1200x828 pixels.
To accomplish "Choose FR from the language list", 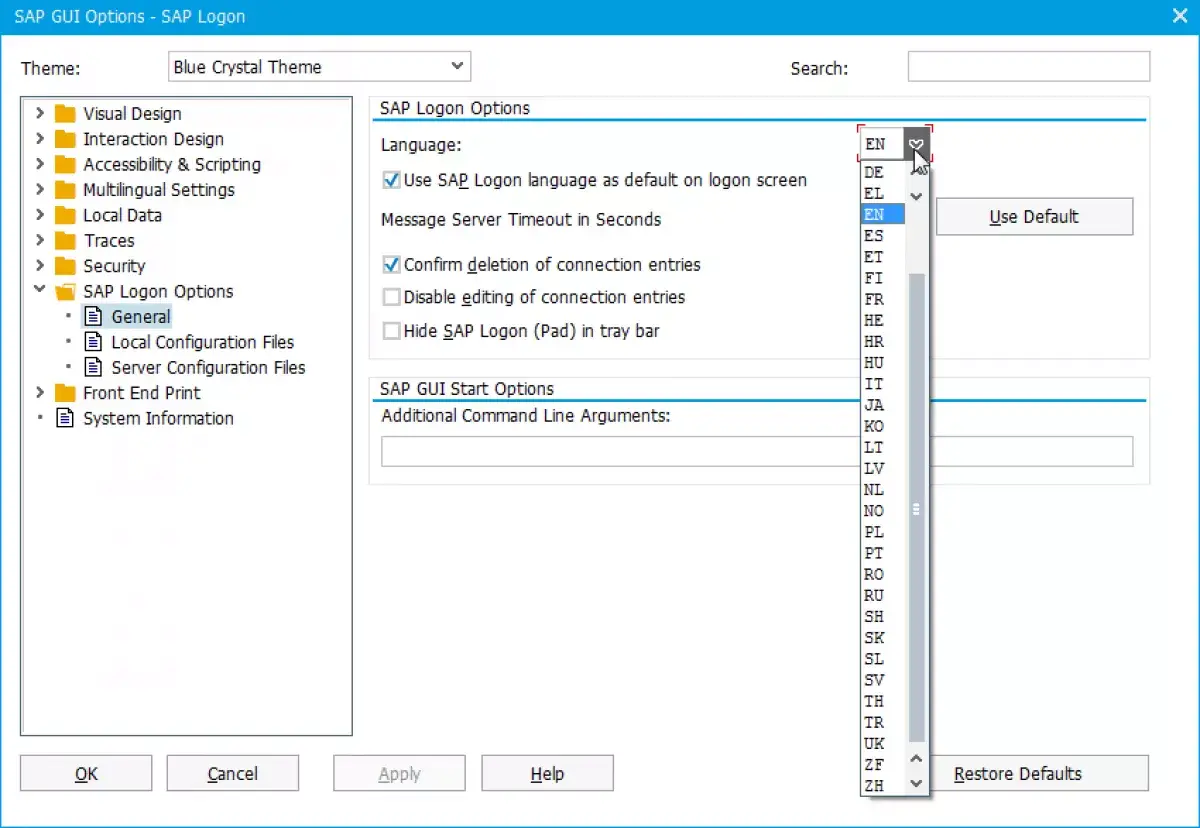I will pos(882,299).
